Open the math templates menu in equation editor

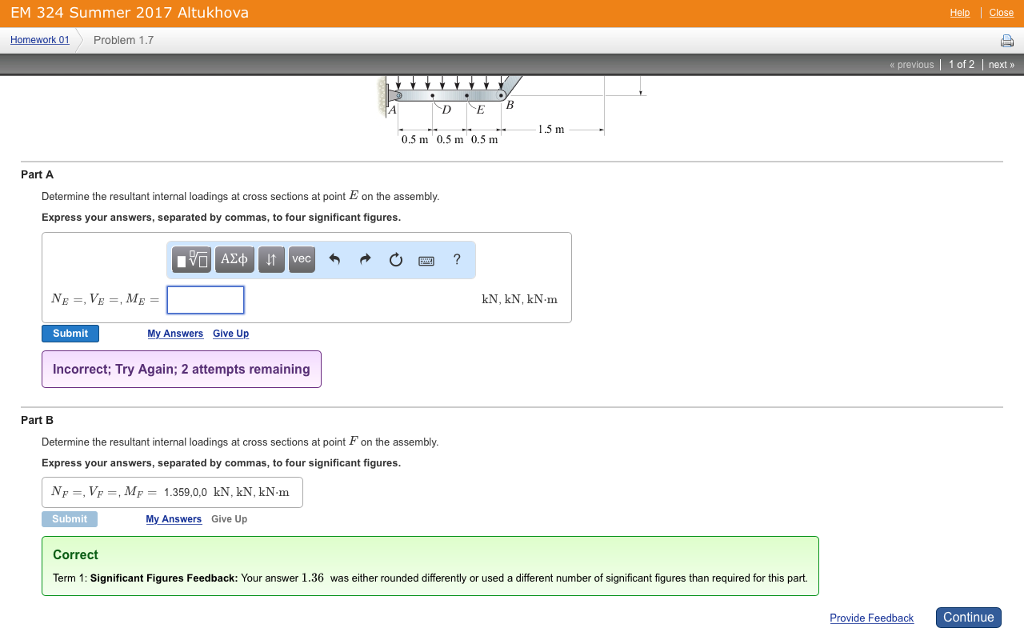coord(190,259)
